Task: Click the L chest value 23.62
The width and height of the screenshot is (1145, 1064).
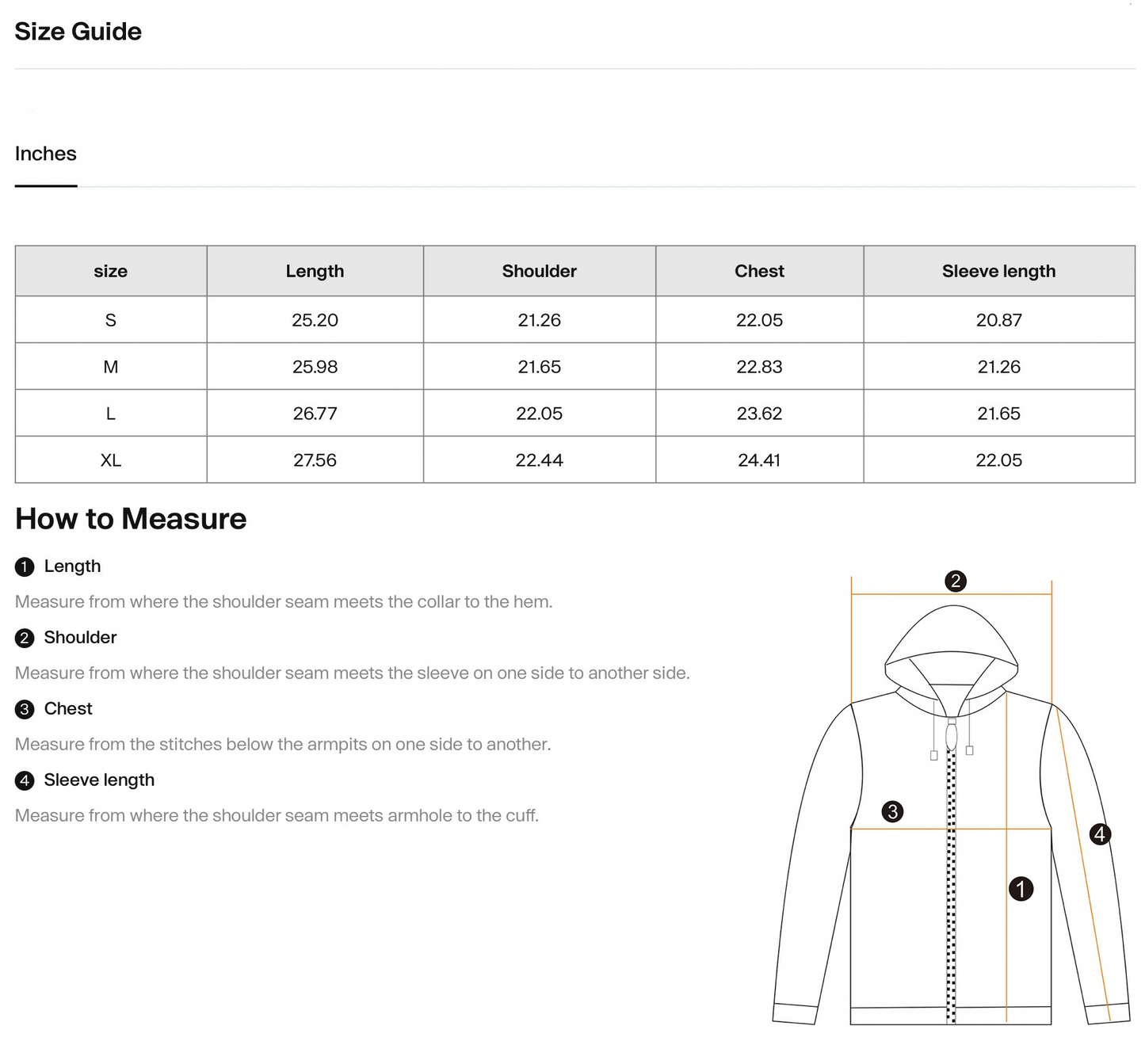Action: pyautogui.click(x=759, y=414)
